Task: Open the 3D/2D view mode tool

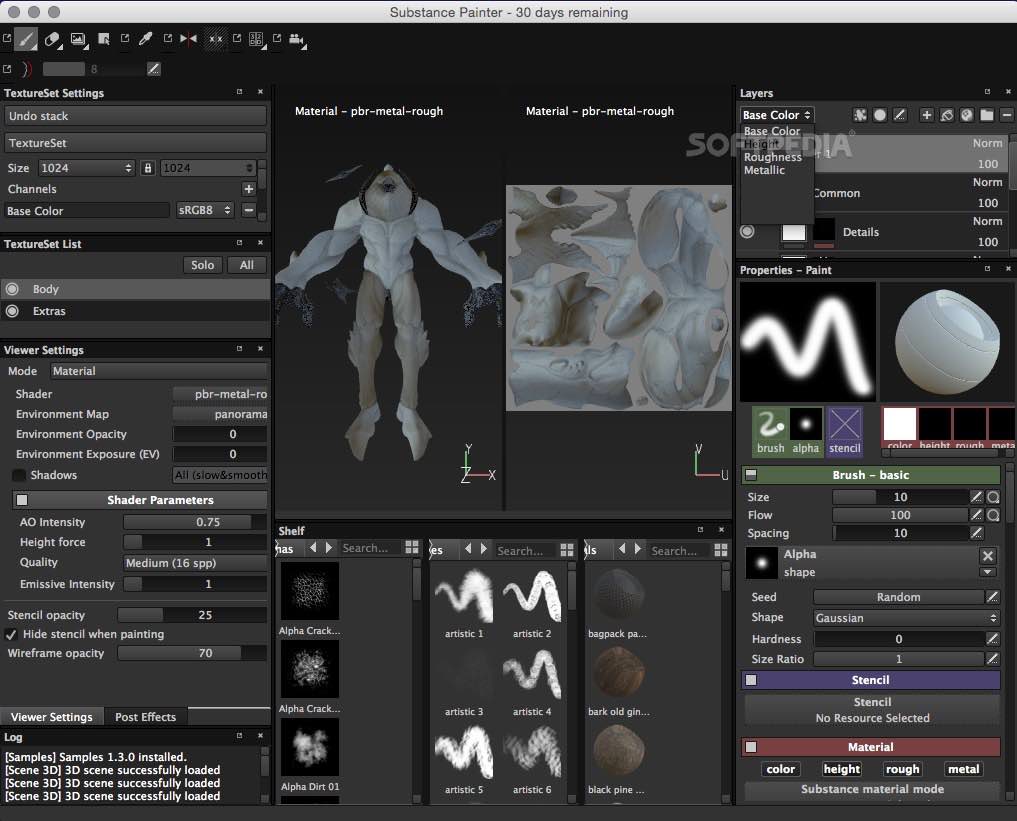Action: click(x=256, y=40)
